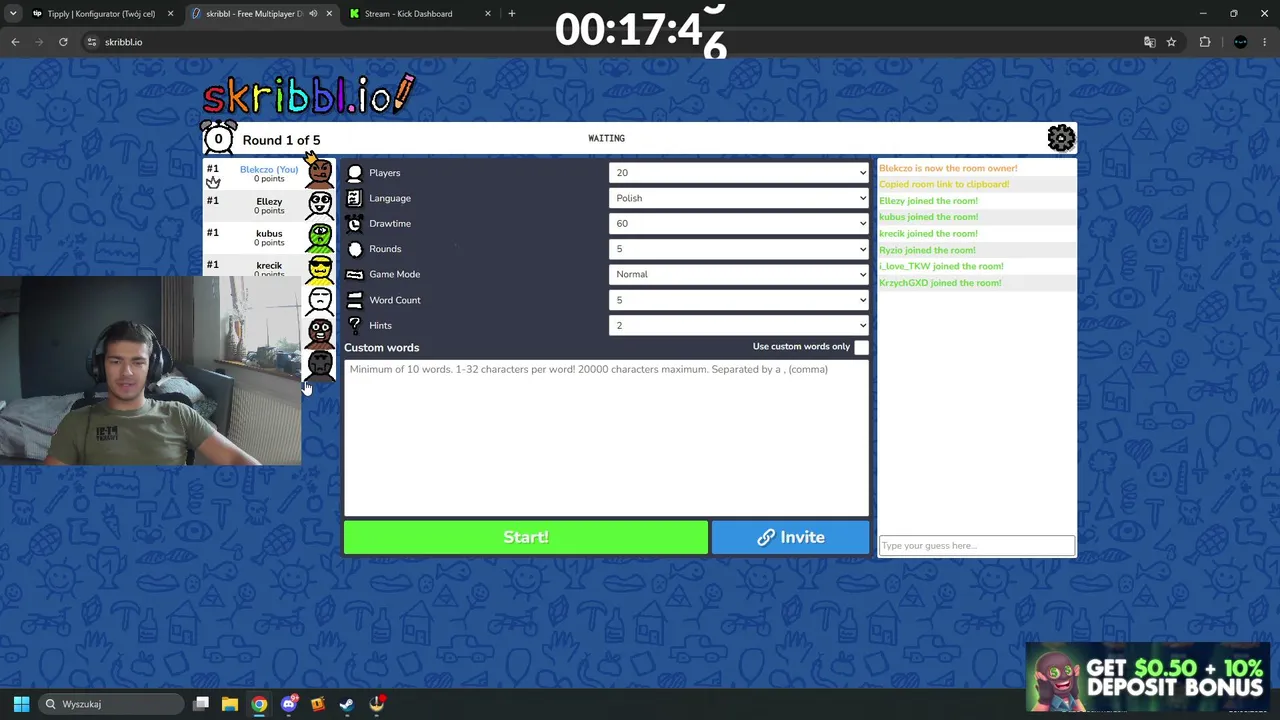Switch to the Stream - Kick Dashboard tab
Image resolution: width=1280 pixels, height=720 pixels.
click(x=420, y=14)
